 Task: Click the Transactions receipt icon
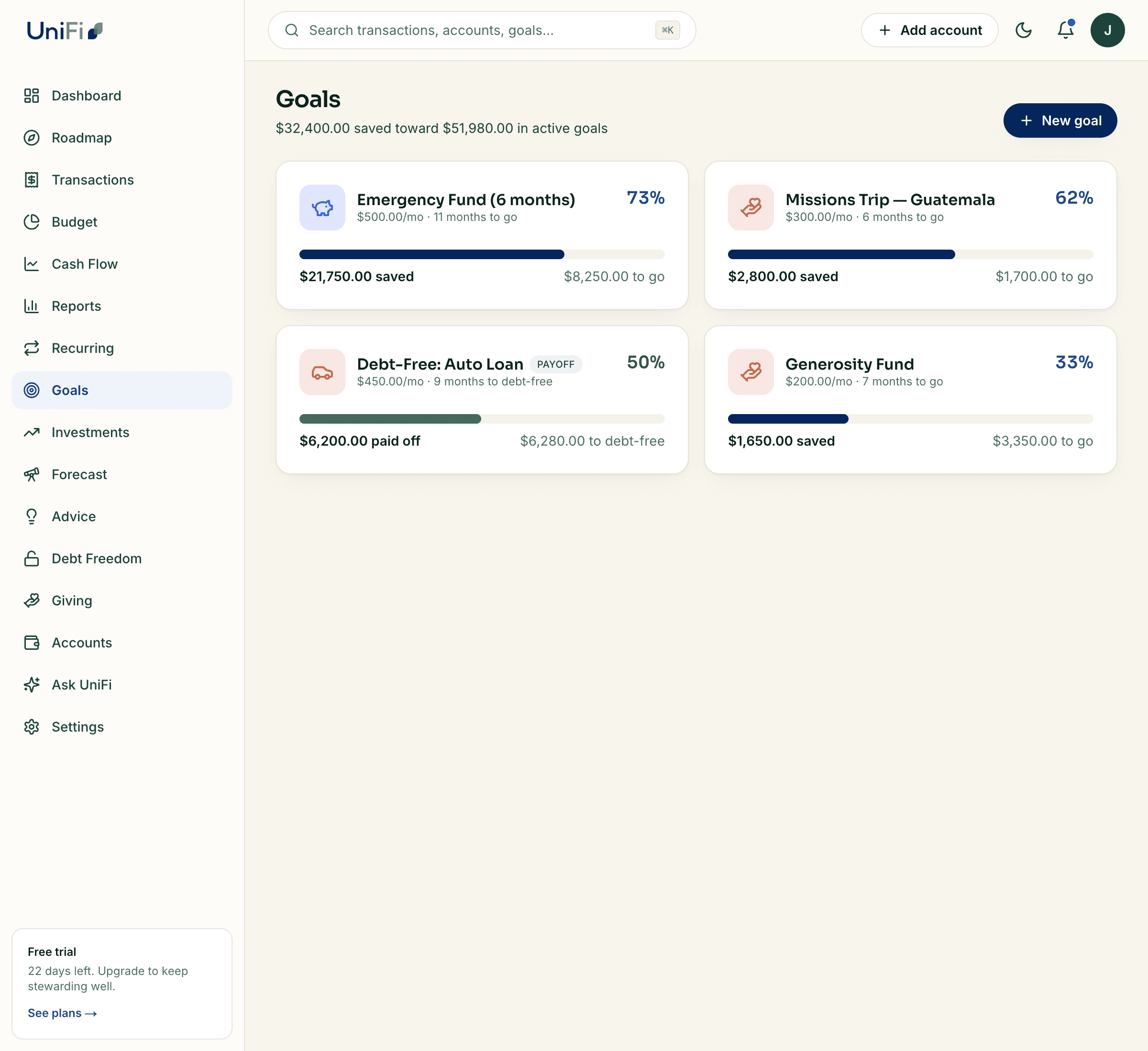click(x=31, y=180)
